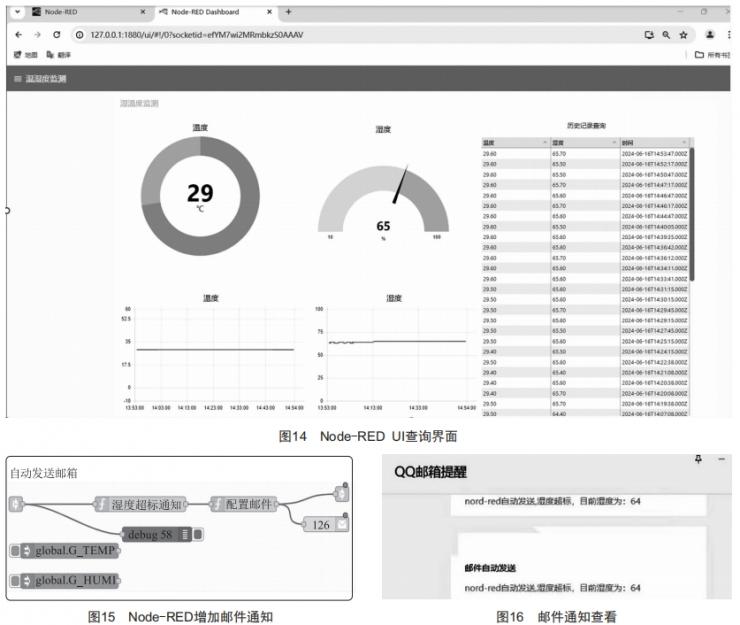Select the cell 2024-06-16T14:47:17.000Z
Viewport: 740px width, 625px height.
point(654,185)
